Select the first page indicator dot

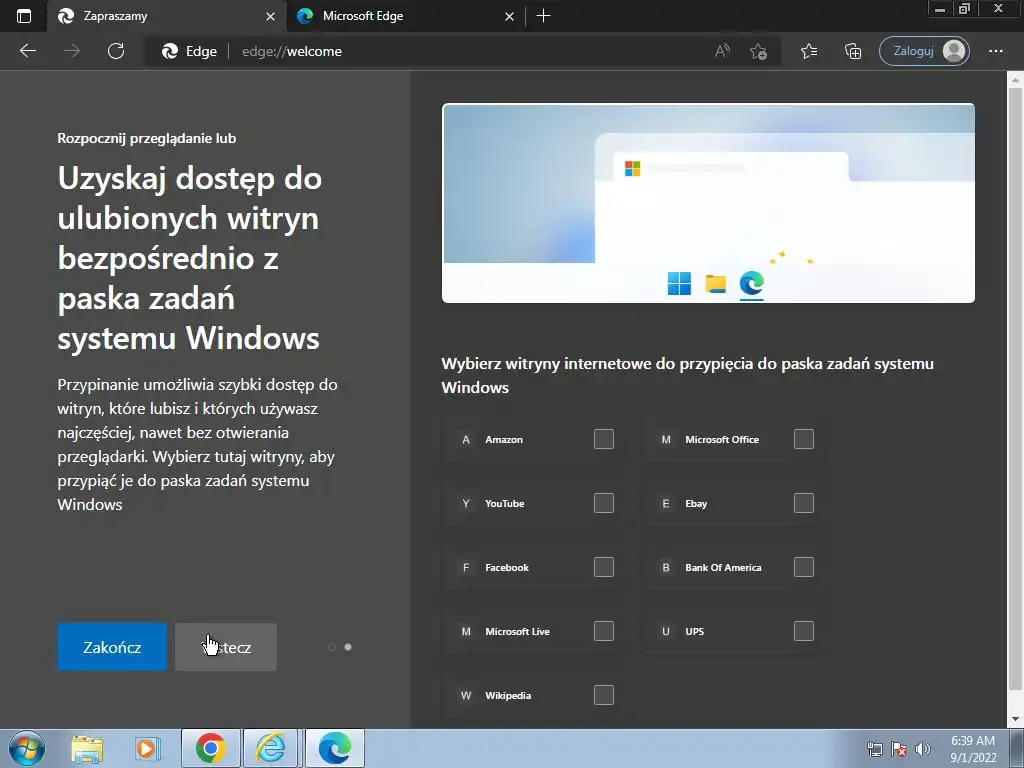pos(332,647)
